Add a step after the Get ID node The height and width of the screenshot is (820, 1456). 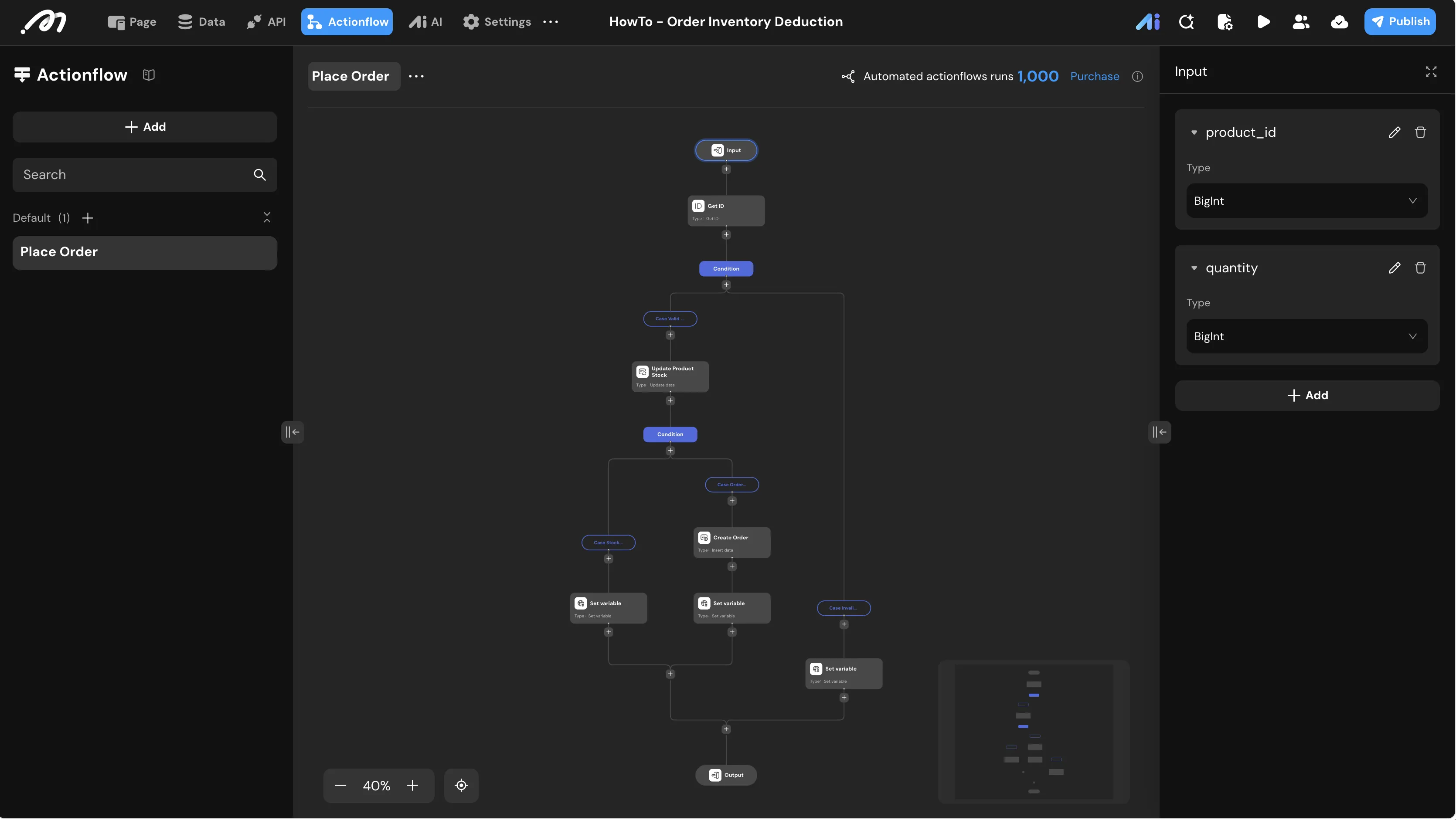pos(726,235)
